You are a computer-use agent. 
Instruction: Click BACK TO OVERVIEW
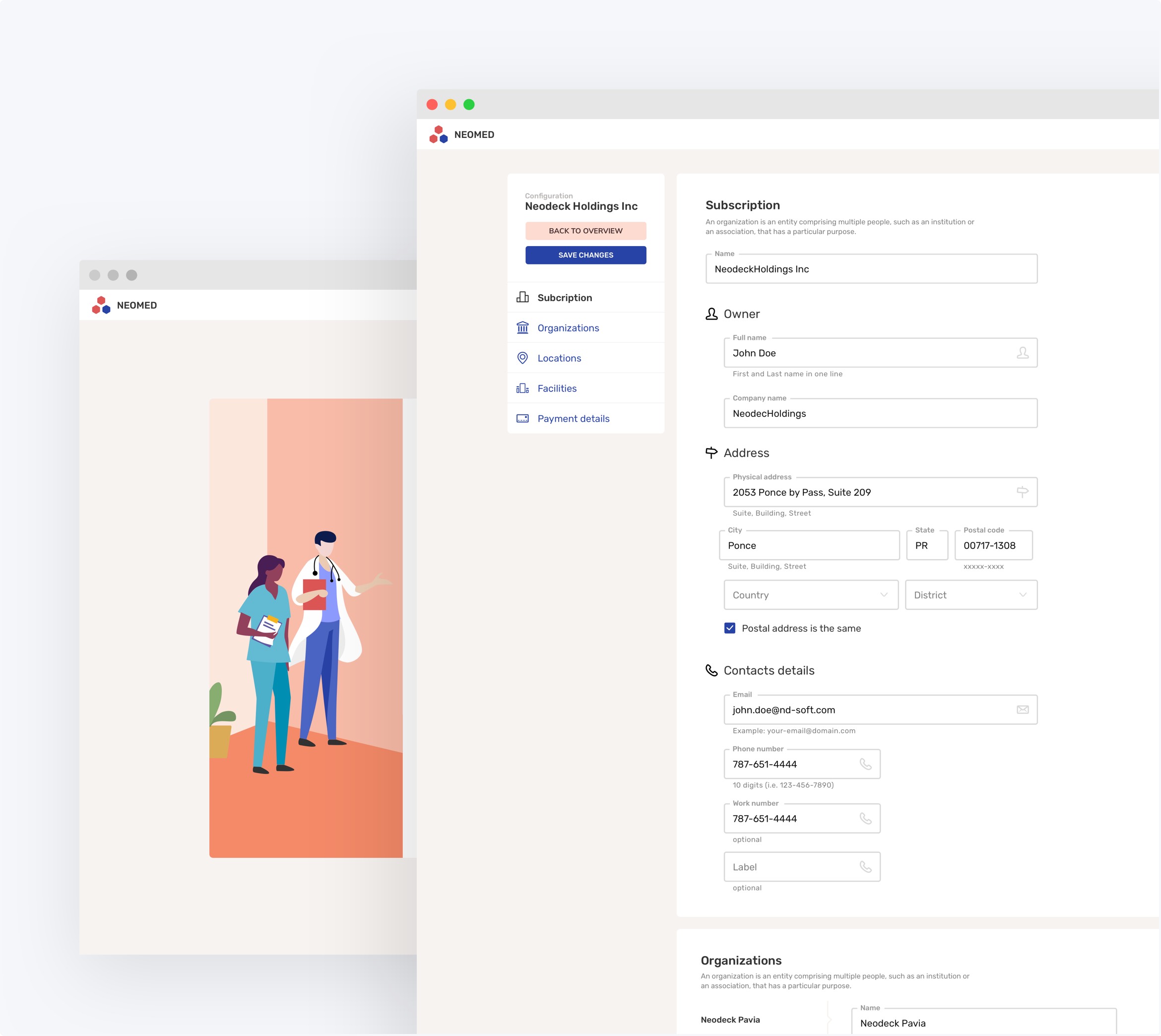point(585,231)
